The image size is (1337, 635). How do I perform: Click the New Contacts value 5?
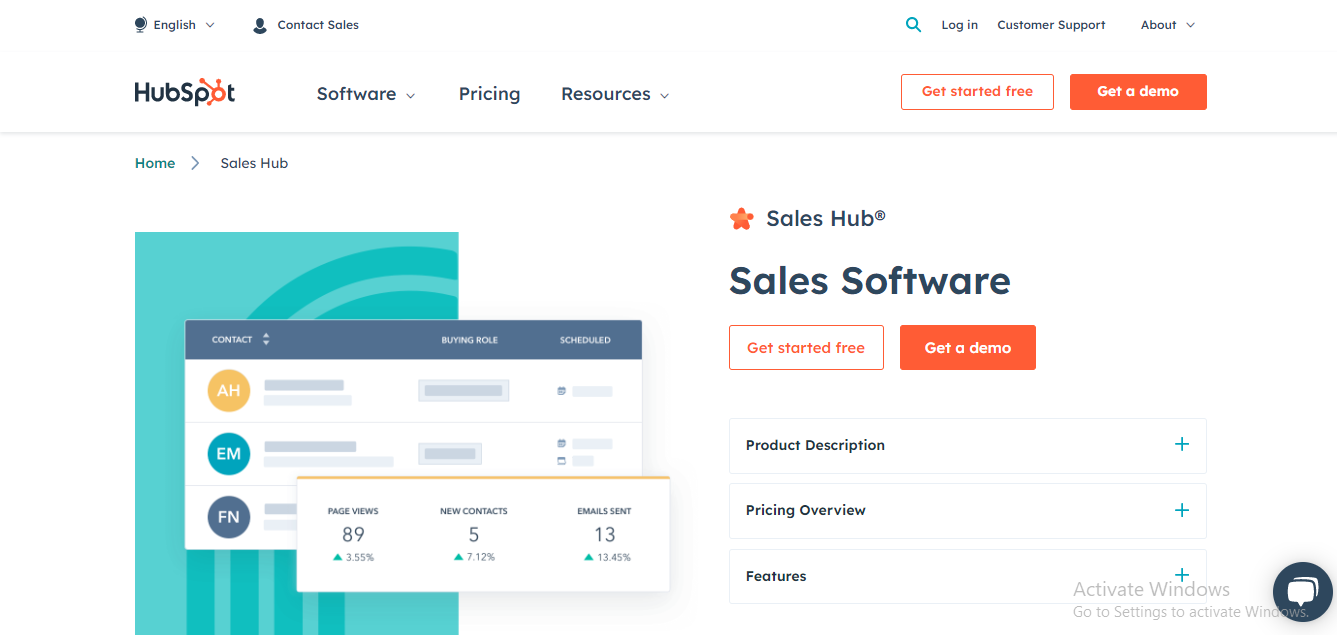tap(474, 534)
